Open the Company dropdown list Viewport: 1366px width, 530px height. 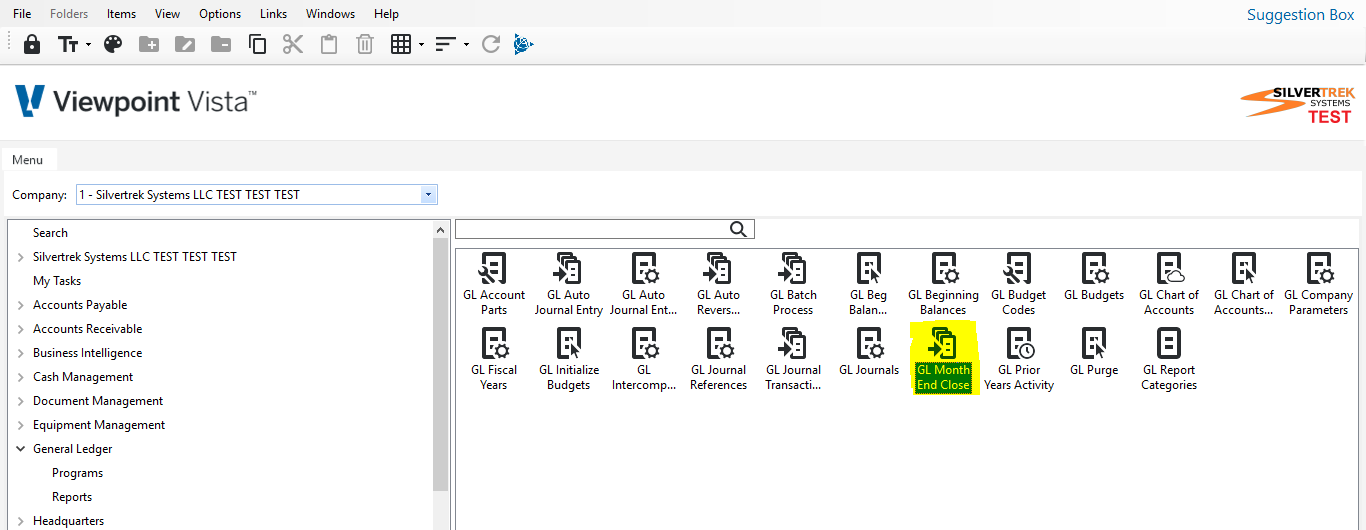coord(428,195)
